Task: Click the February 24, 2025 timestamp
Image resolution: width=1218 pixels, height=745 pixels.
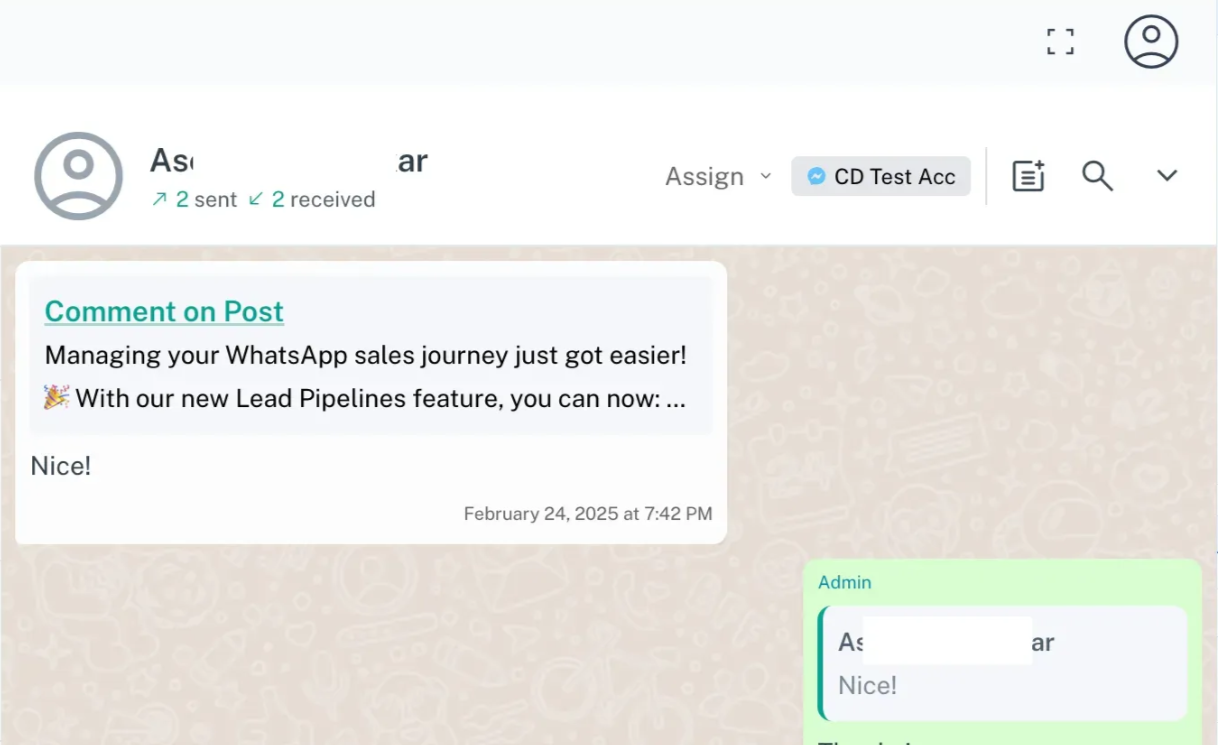Action: [x=587, y=514]
